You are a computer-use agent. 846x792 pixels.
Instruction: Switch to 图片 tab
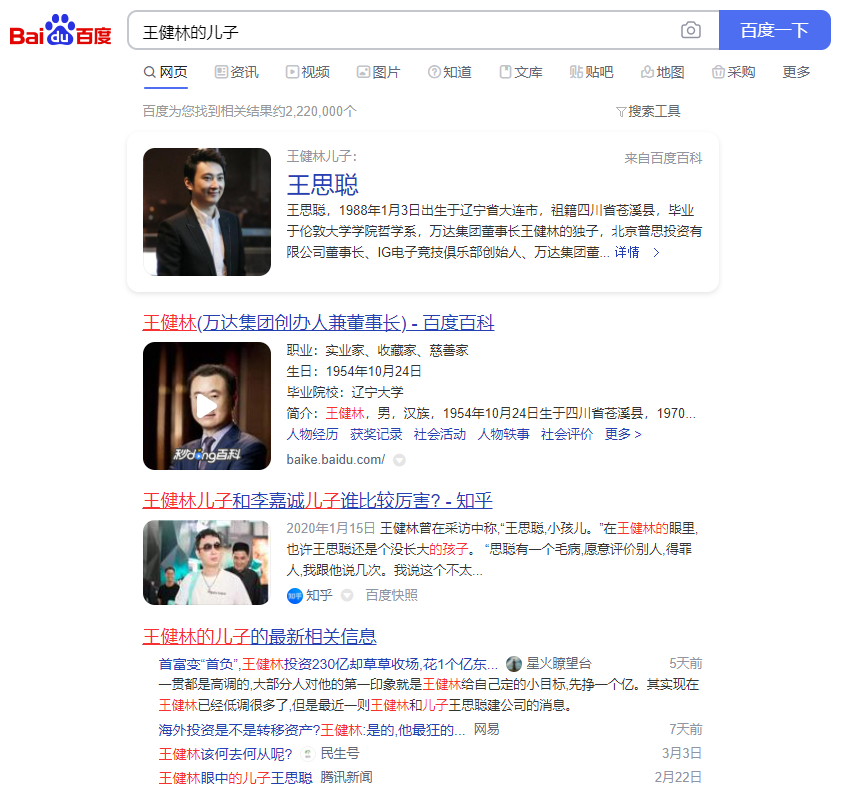point(379,72)
